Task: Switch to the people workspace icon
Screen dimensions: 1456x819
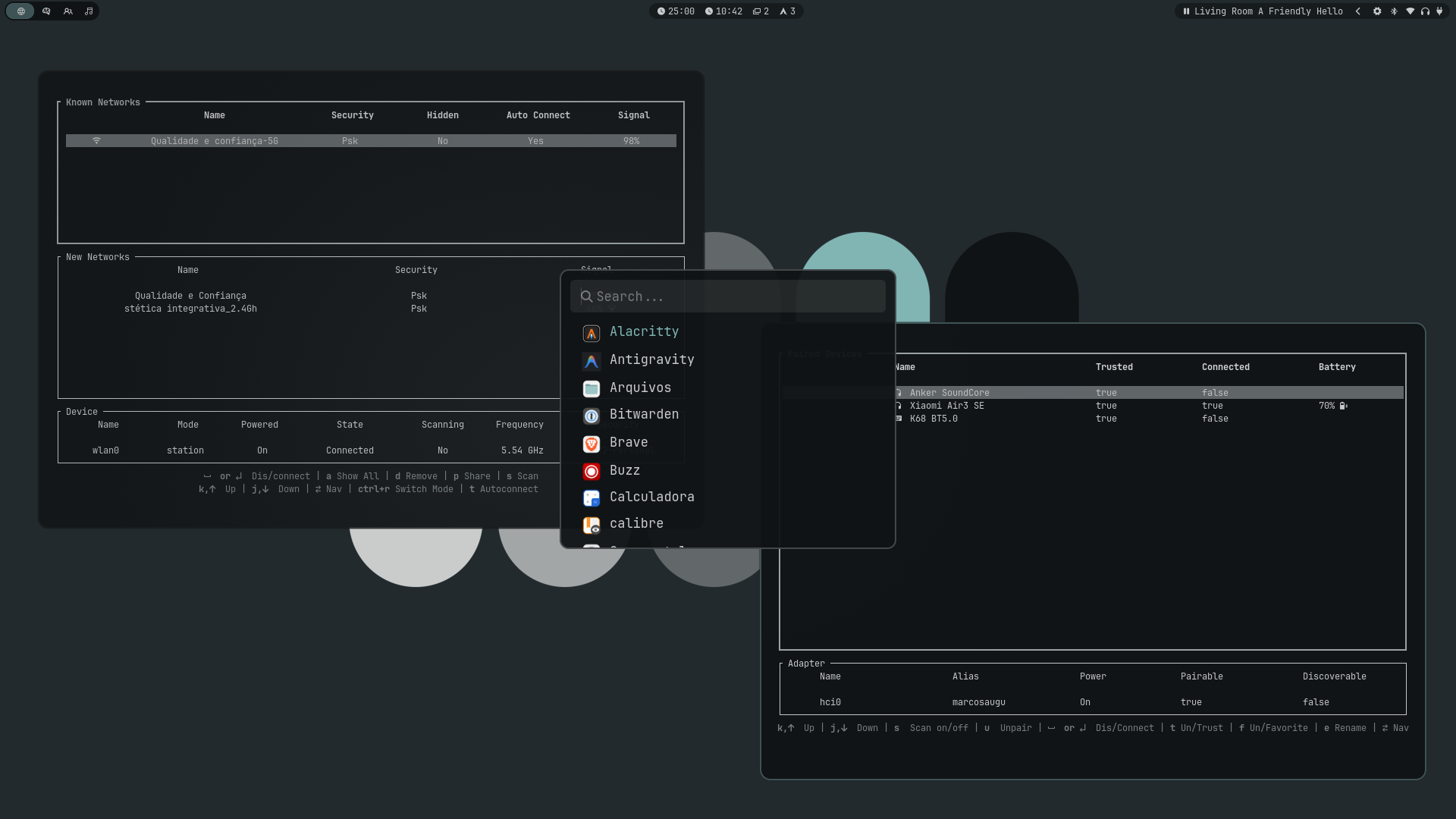Action: [68, 11]
